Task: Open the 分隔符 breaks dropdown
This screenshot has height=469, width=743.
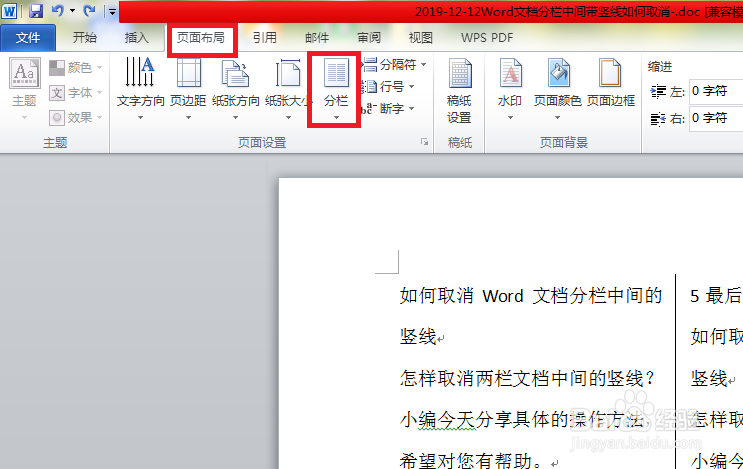Action: pyautogui.click(x=394, y=64)
